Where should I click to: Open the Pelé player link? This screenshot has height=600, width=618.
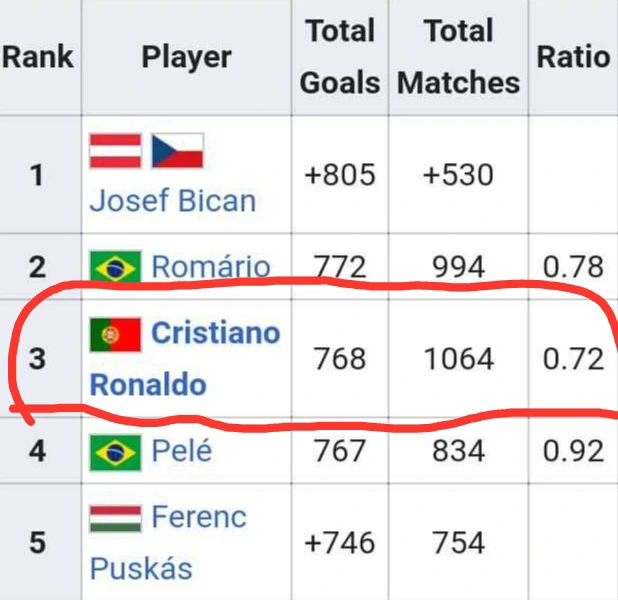coord(181,451)
